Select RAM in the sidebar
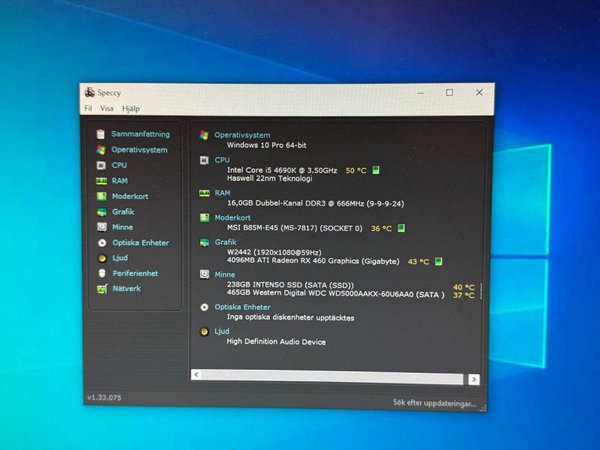This screenshot has height=450, width=600. [x=120, y=181]
